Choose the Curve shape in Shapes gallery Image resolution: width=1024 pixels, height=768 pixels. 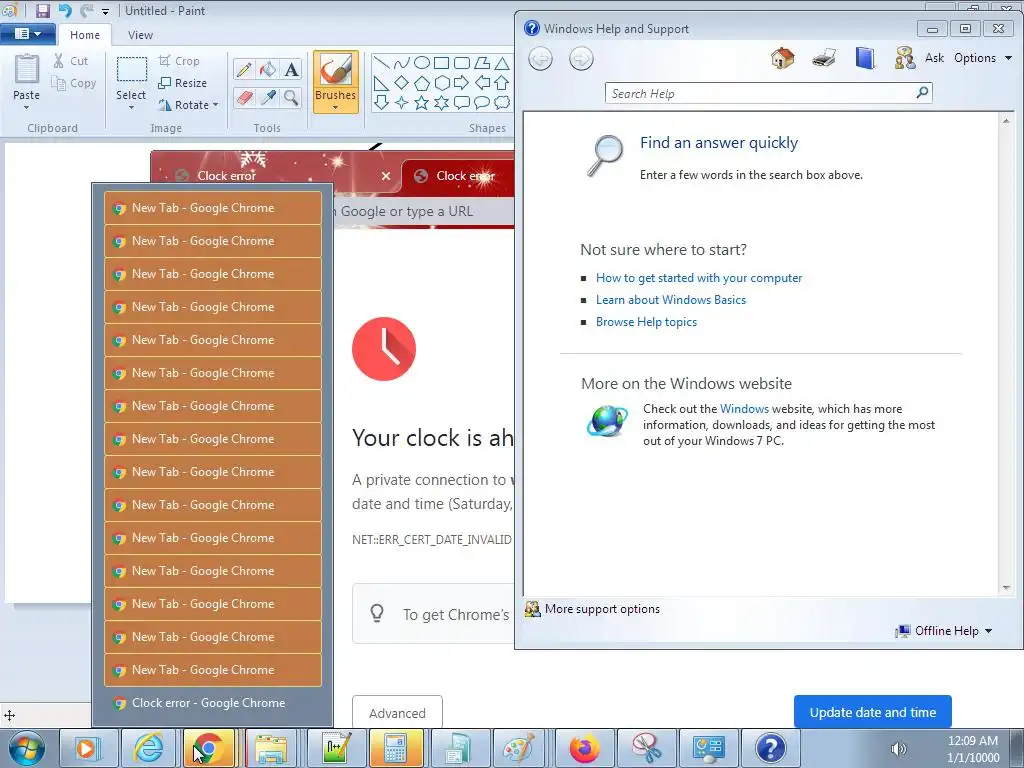[402, 63]
